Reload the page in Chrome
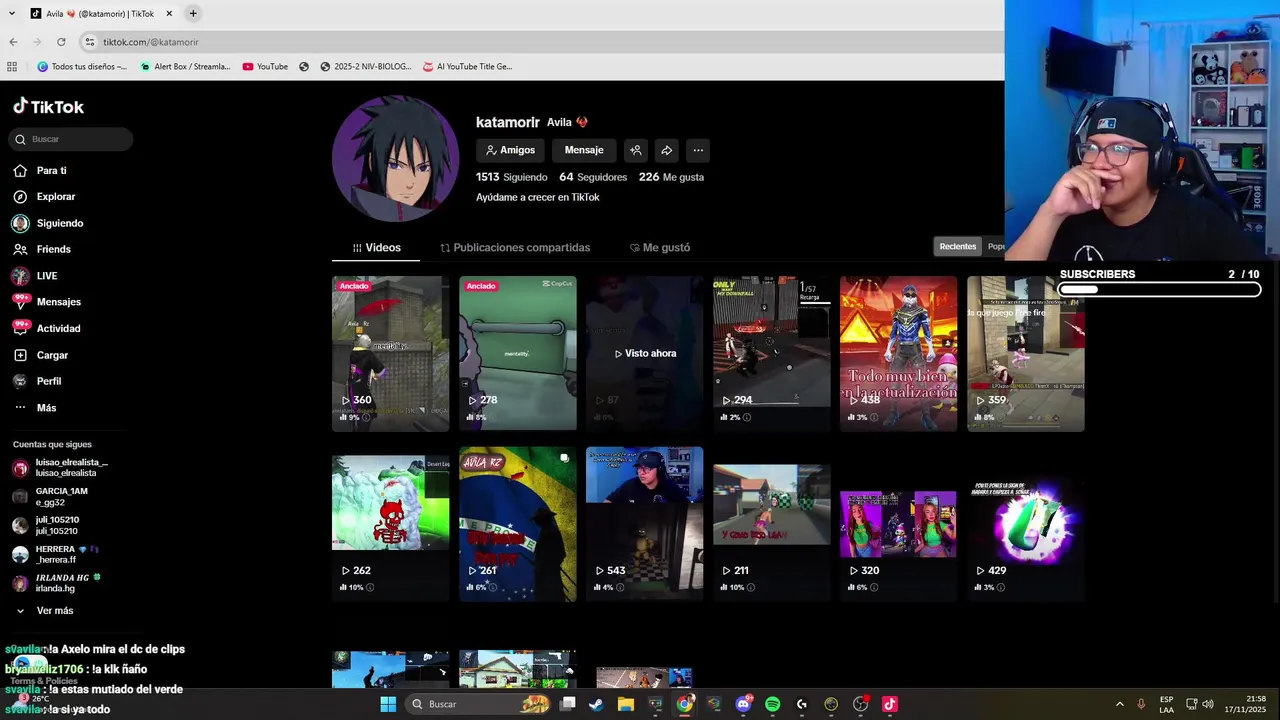1280x720 pixels. [x=61, y=42]
